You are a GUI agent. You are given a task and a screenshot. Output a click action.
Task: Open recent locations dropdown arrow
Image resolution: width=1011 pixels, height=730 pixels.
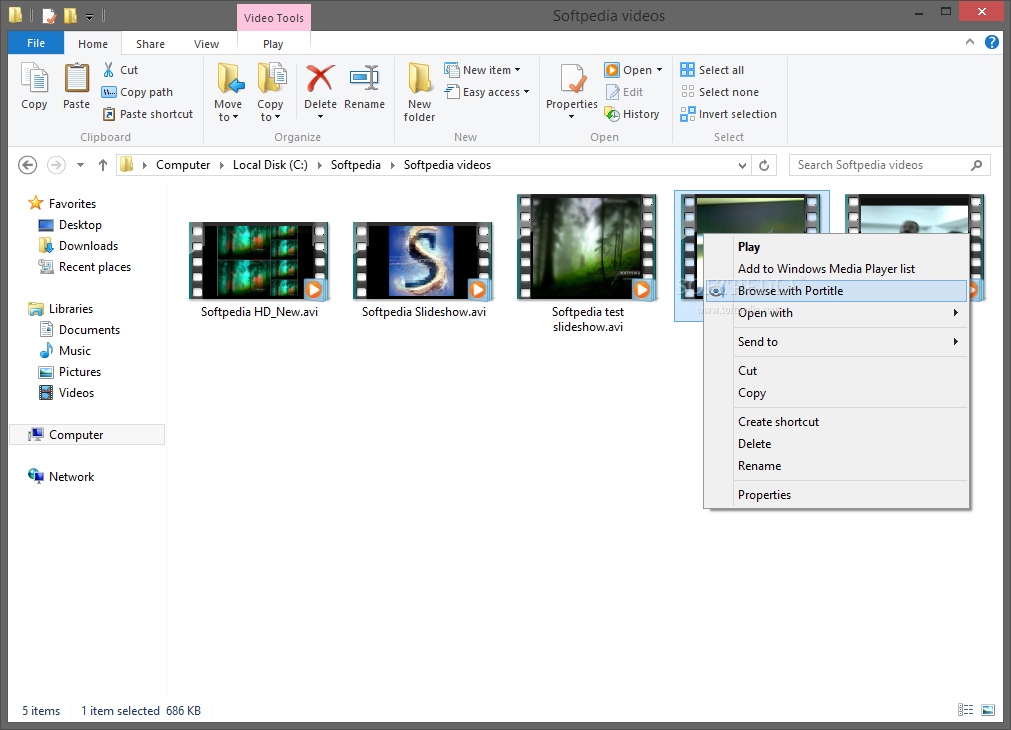[80, 165]
